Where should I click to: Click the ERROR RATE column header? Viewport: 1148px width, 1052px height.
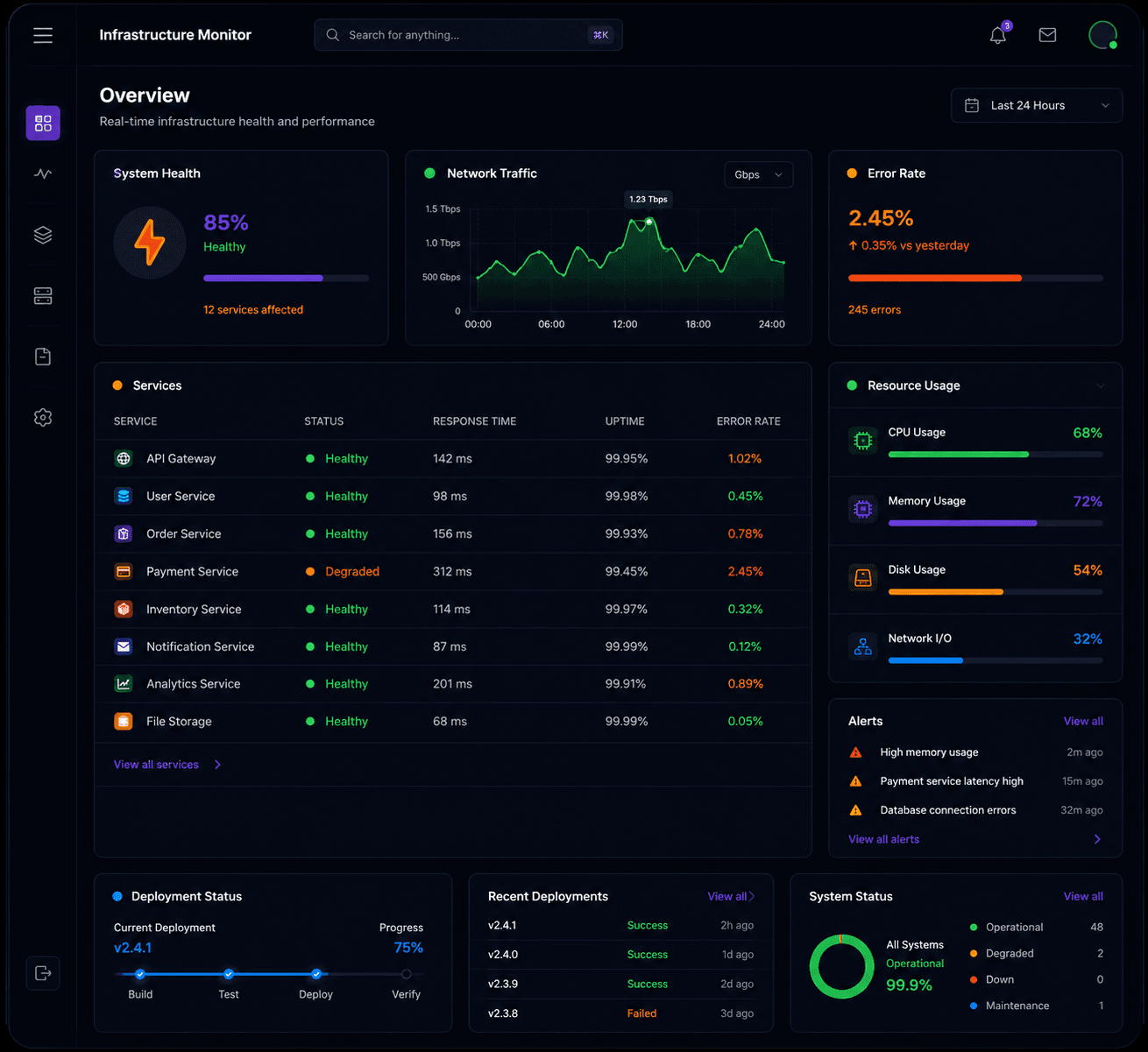click(748, 421)
